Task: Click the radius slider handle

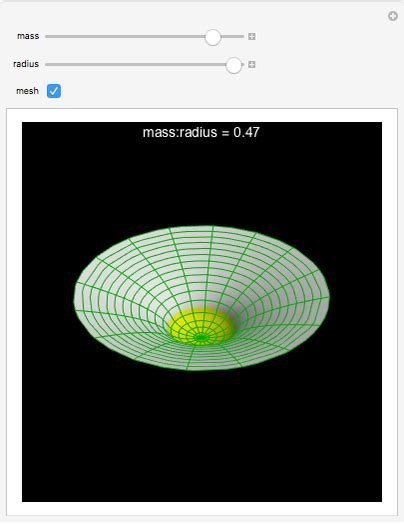Action: 234,65
